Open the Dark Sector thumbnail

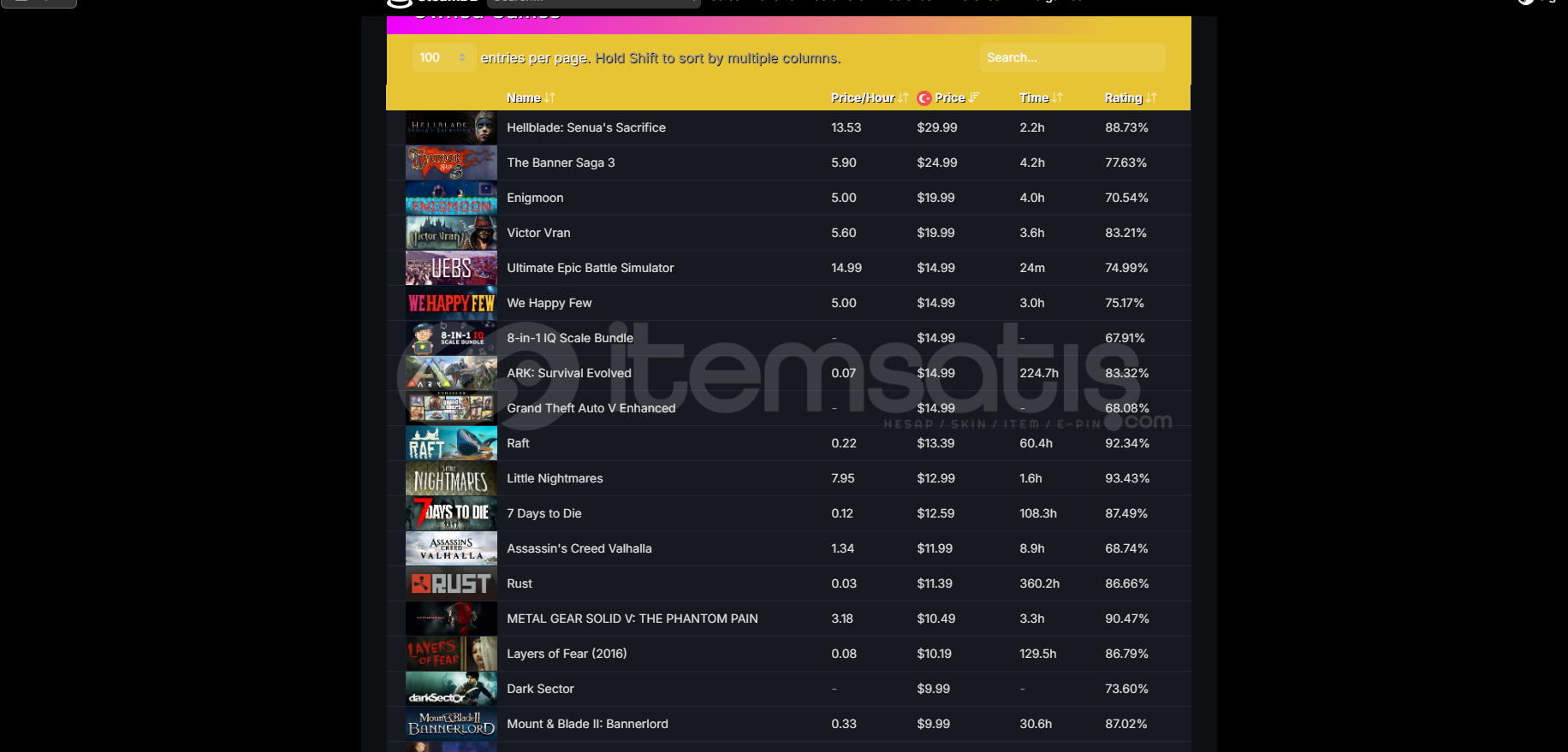[451, 689]
